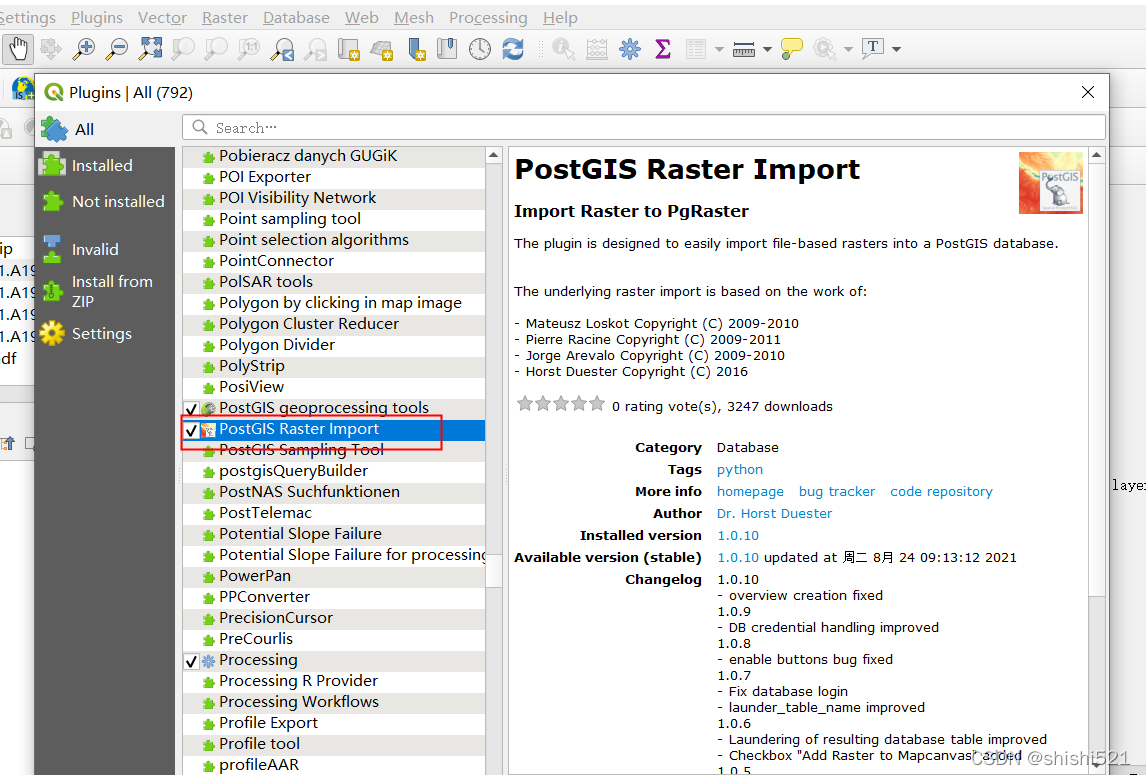Screen dimensions: 1146x775
Task: Click Statistical Summary sigma icon
Action: click(663, 49)
